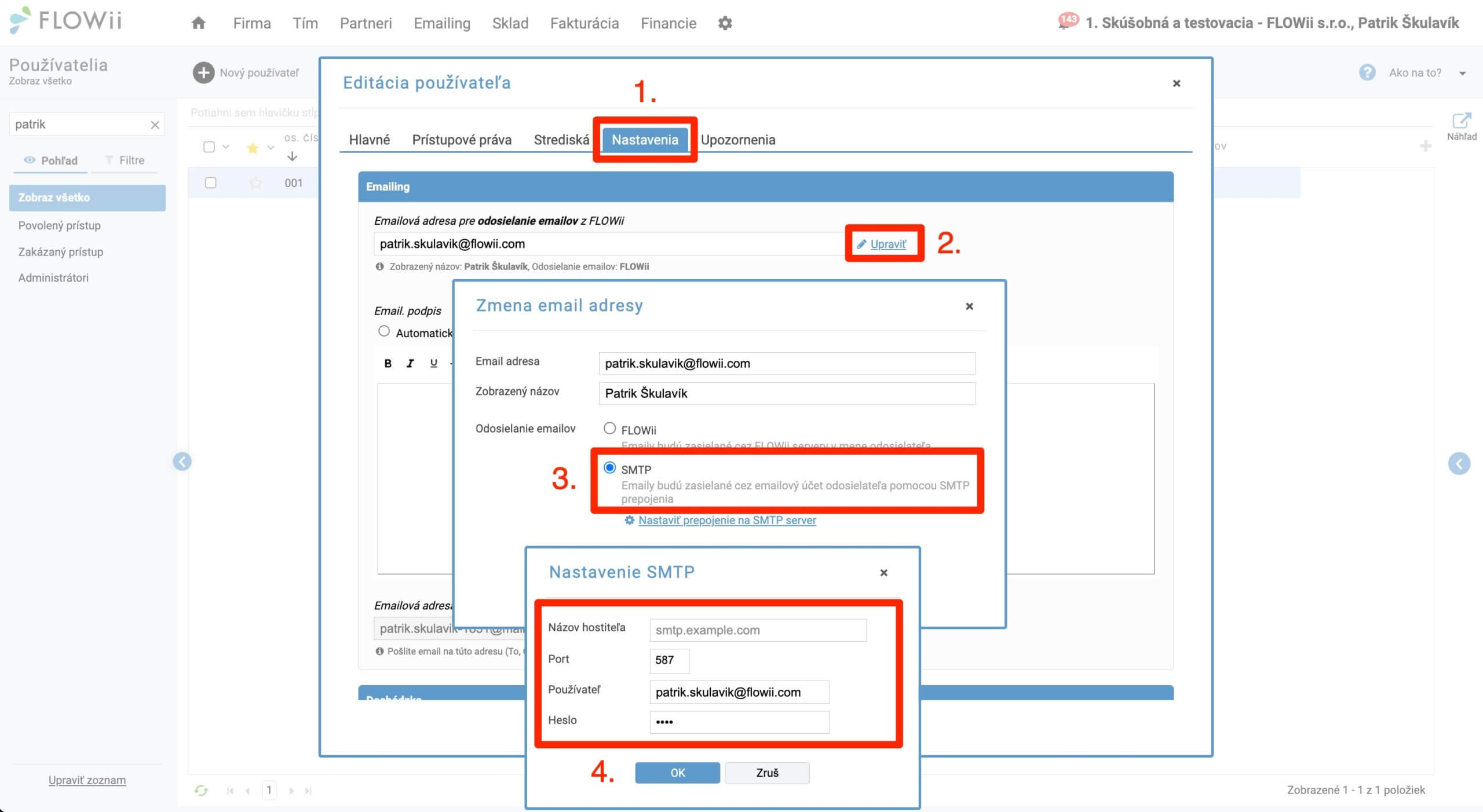
Task: Close the Zmena email adresy dialog
Action: pos(969,306)
